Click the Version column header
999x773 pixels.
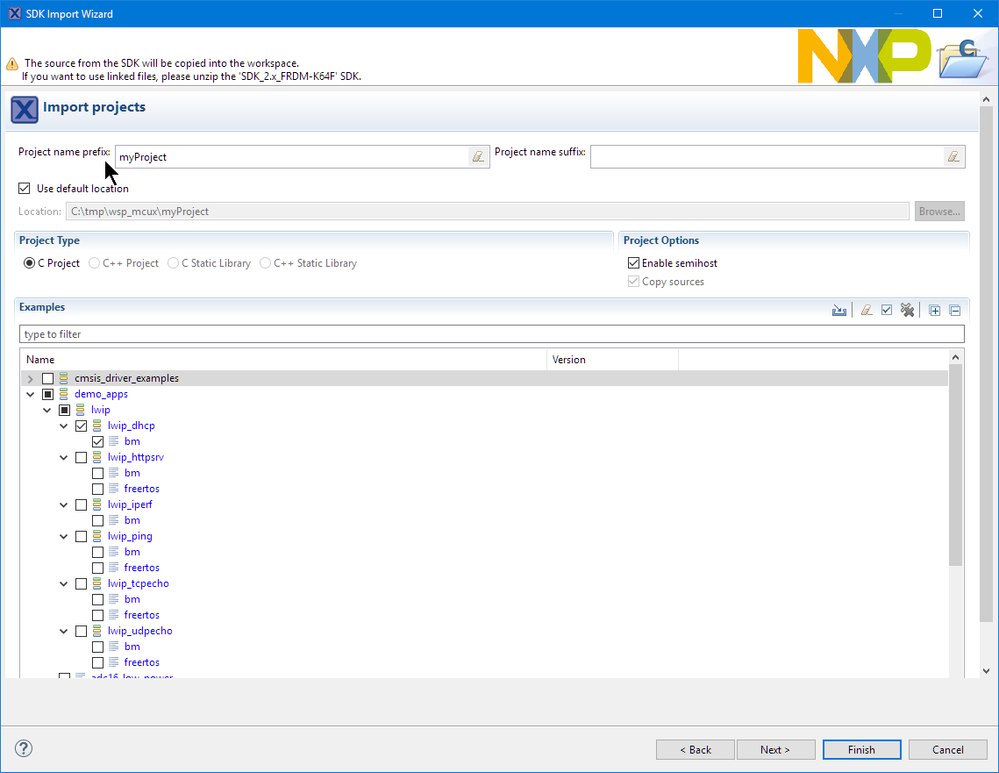[613, 359]
